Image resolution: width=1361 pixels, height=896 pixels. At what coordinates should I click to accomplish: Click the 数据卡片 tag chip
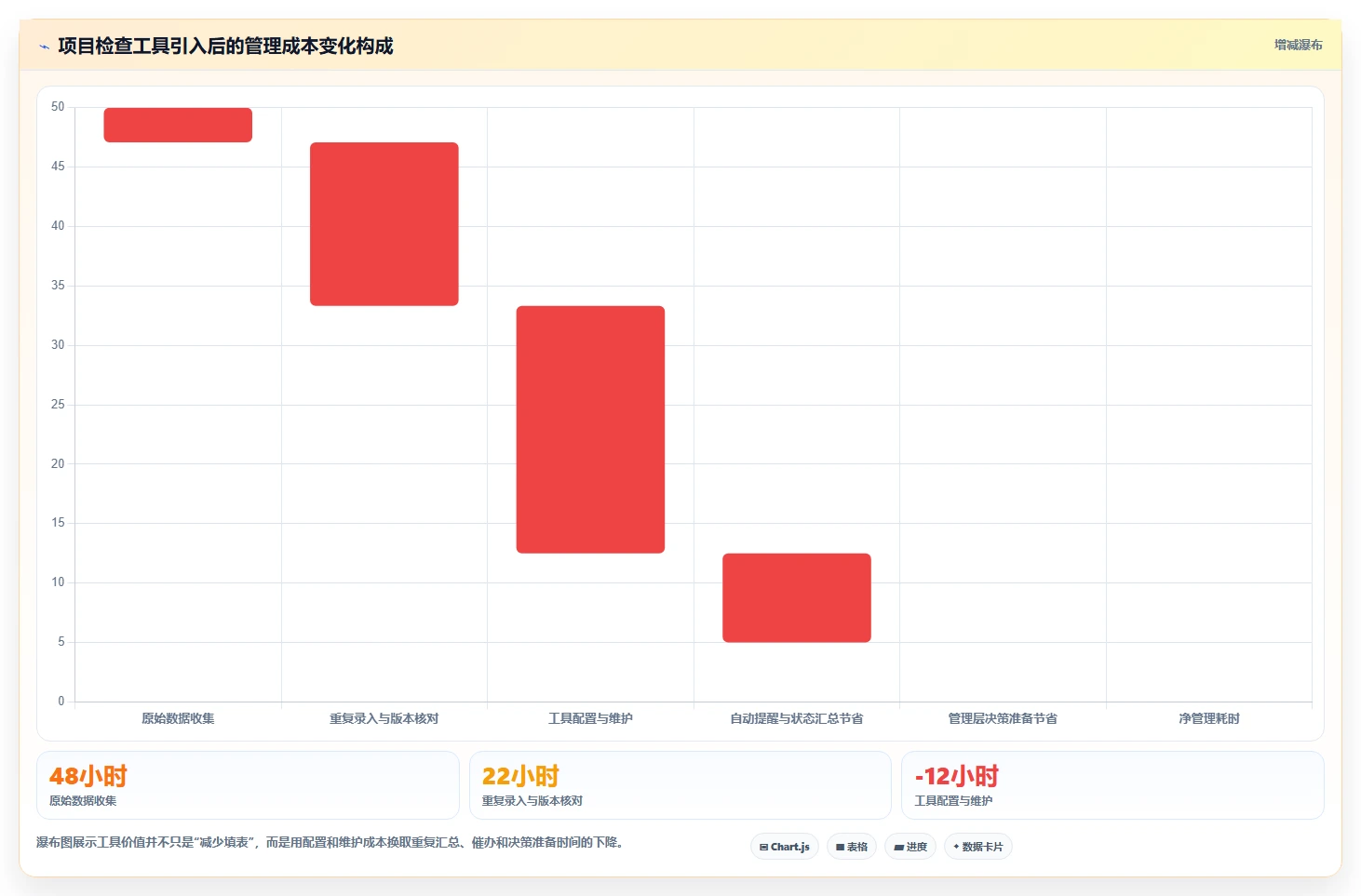point(978,847)
